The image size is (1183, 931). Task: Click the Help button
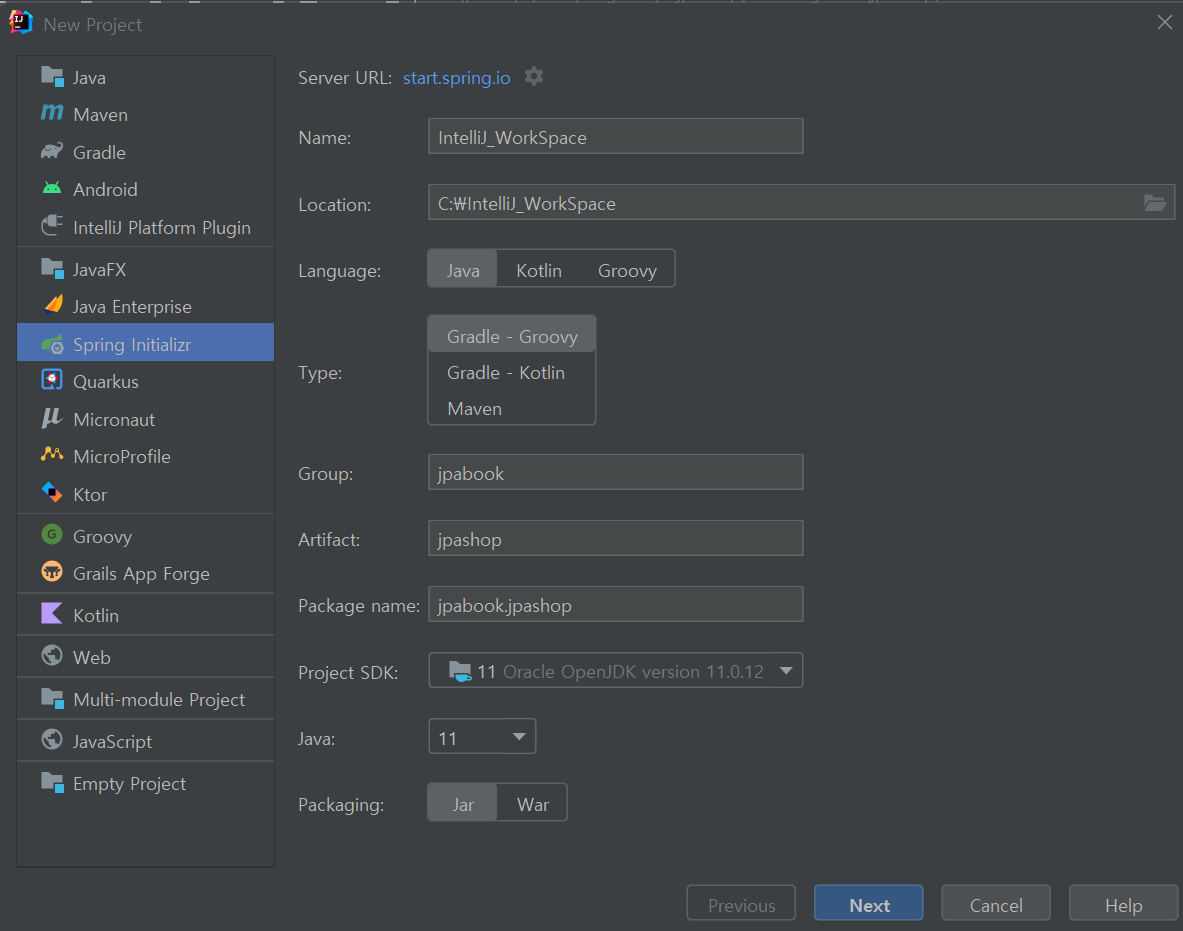pos(1123,904)
